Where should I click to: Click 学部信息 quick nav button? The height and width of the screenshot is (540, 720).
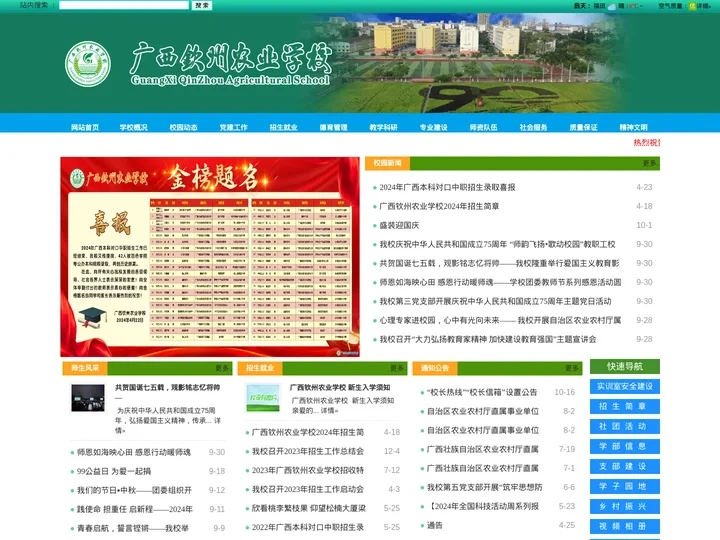(624, 446)
